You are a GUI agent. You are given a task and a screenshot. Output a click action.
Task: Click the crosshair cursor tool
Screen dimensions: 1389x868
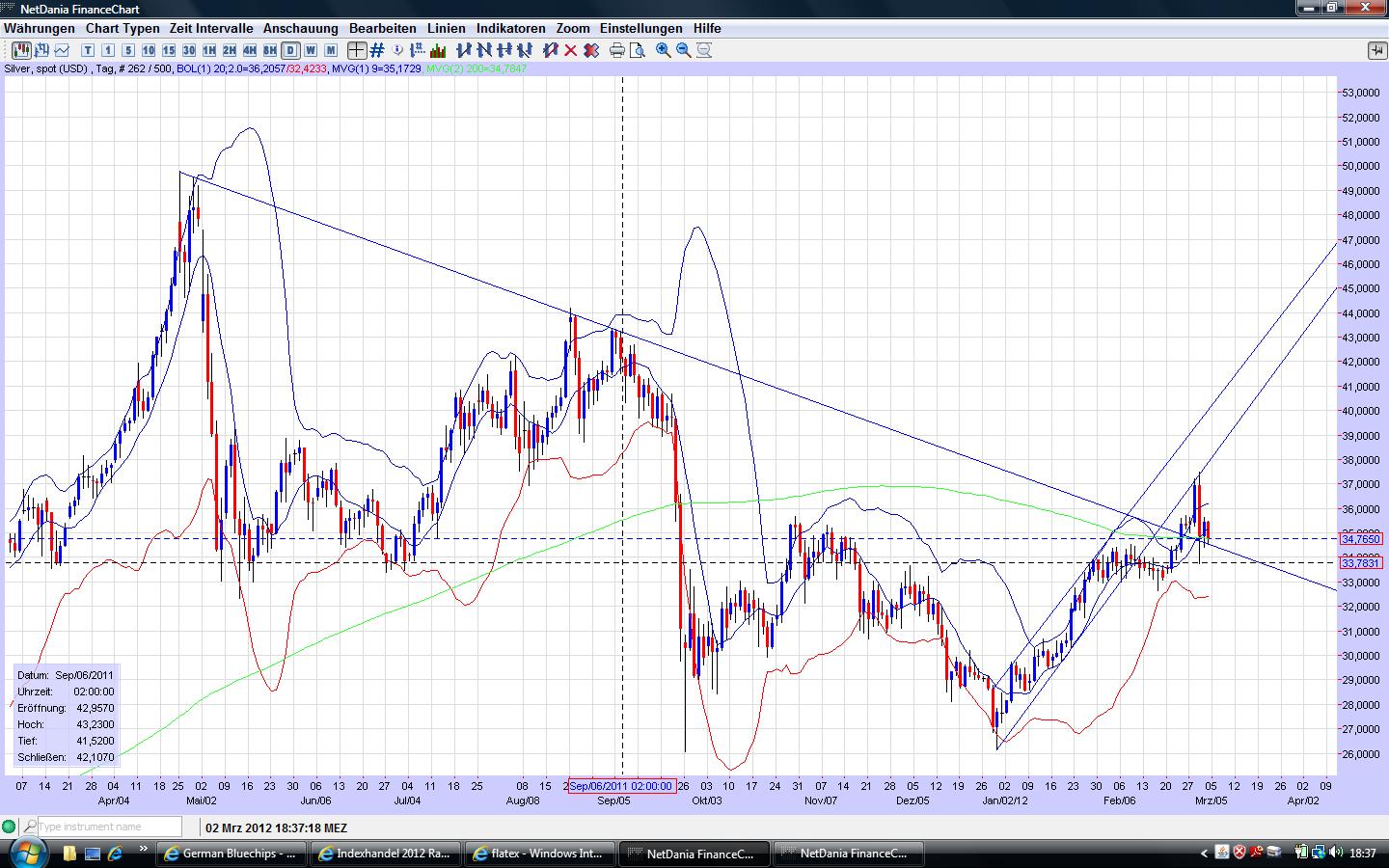tap(357, 50)
